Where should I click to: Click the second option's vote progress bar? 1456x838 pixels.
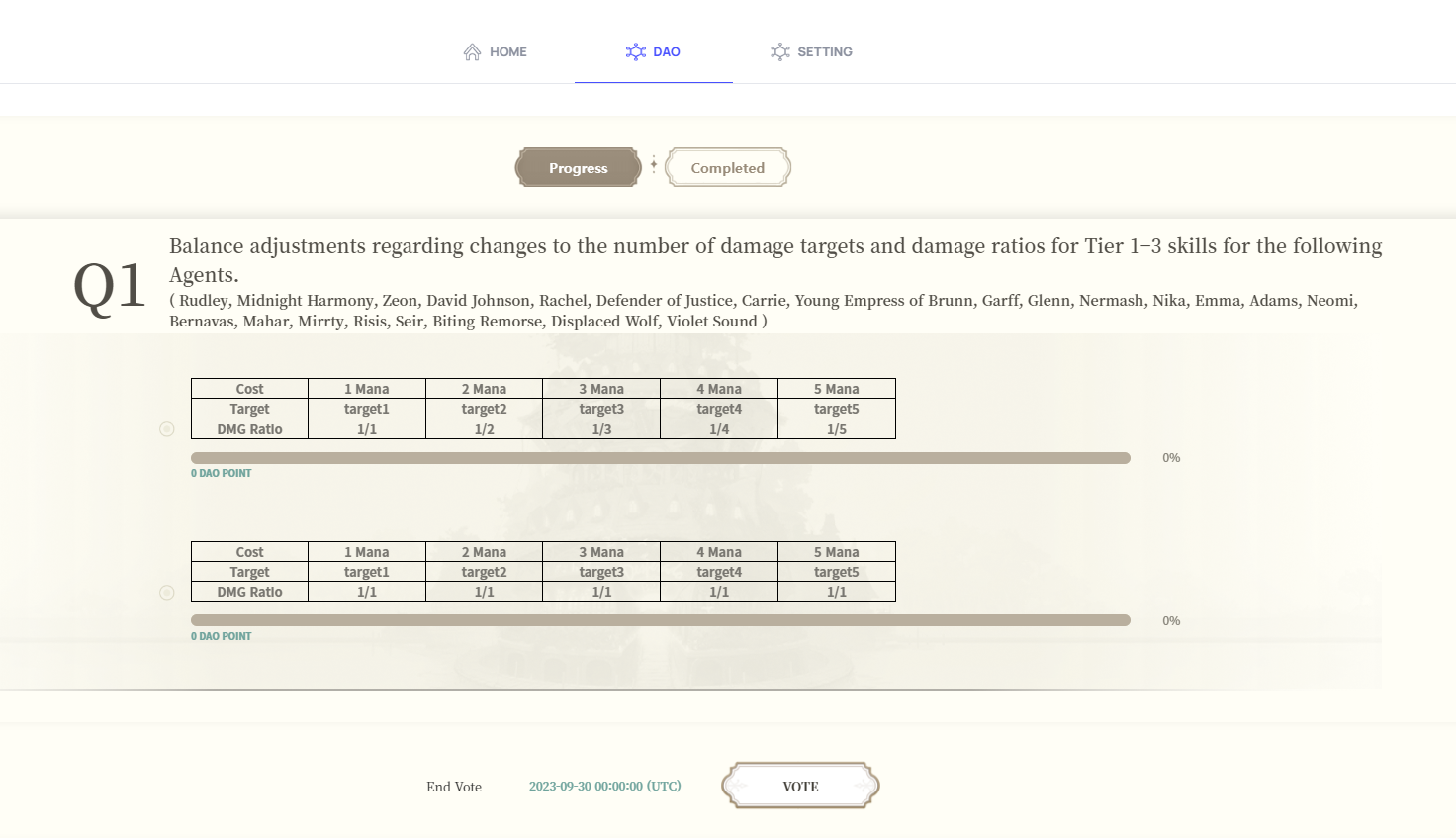coord(660,620)
